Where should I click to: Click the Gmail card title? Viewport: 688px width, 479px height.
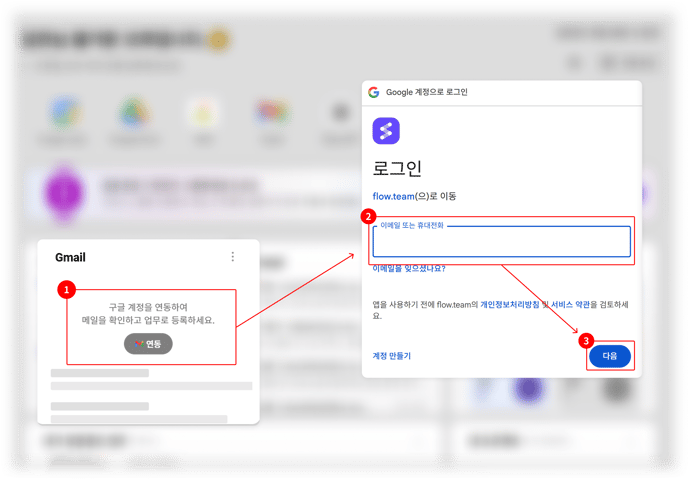click(70, 257)
